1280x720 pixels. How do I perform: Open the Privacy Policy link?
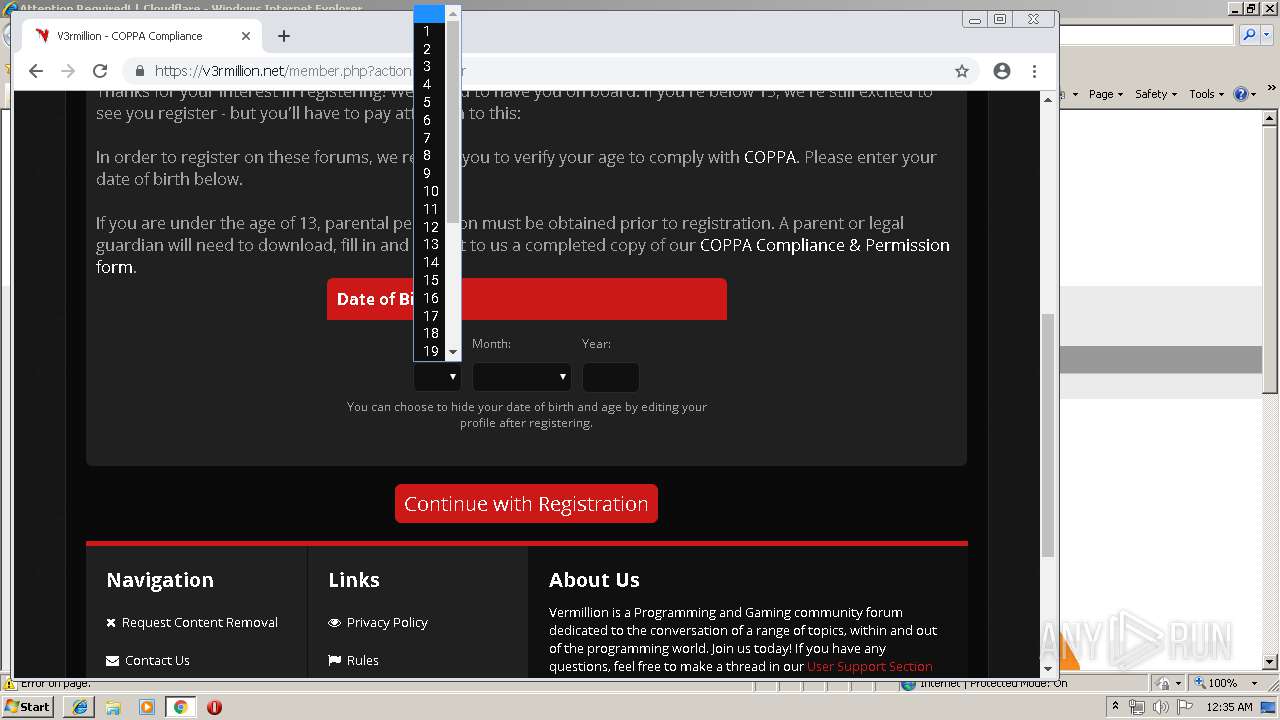(x=387, y=622)
